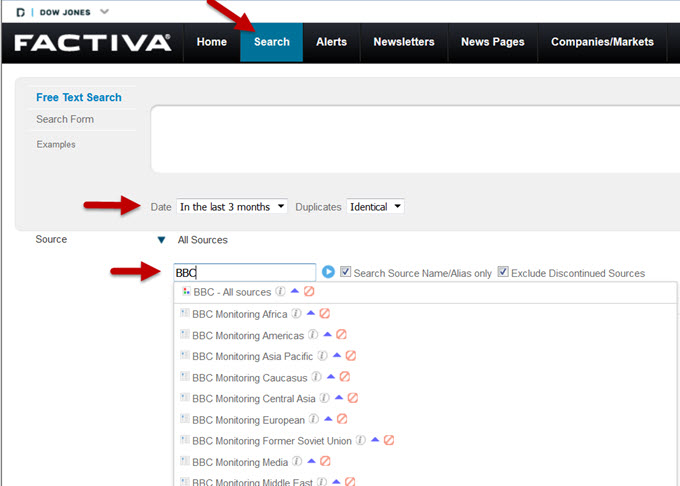Show info for BBC Monitoring Asia Pacific
Screen dimensions: 680x486
pyautogui.click(x=322, y=356)
